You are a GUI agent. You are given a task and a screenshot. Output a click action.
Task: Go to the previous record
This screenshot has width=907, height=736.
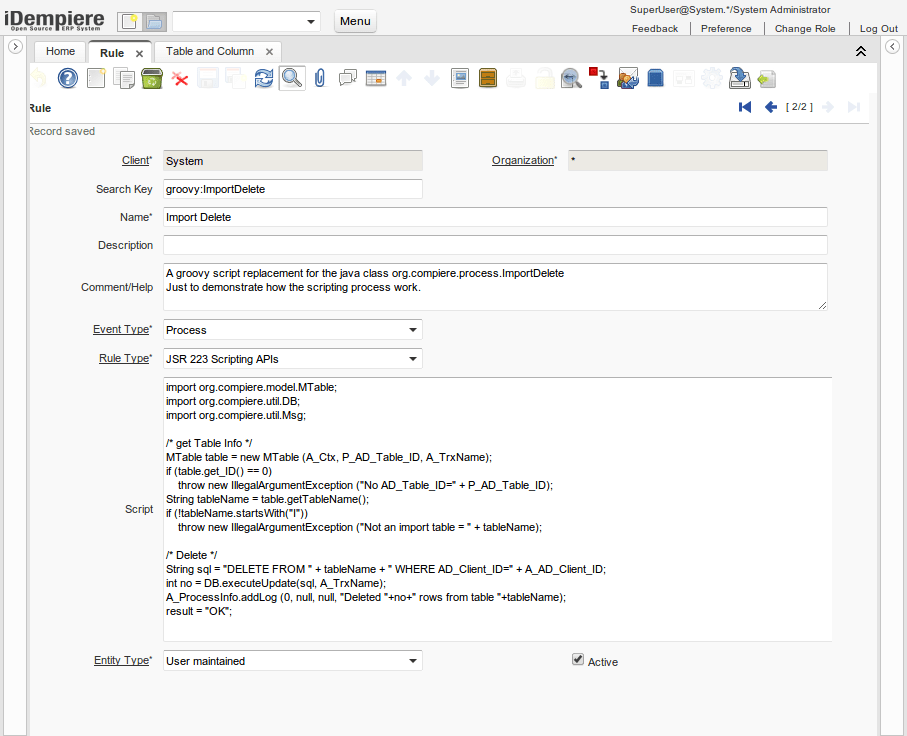click(x=770, y=107)
